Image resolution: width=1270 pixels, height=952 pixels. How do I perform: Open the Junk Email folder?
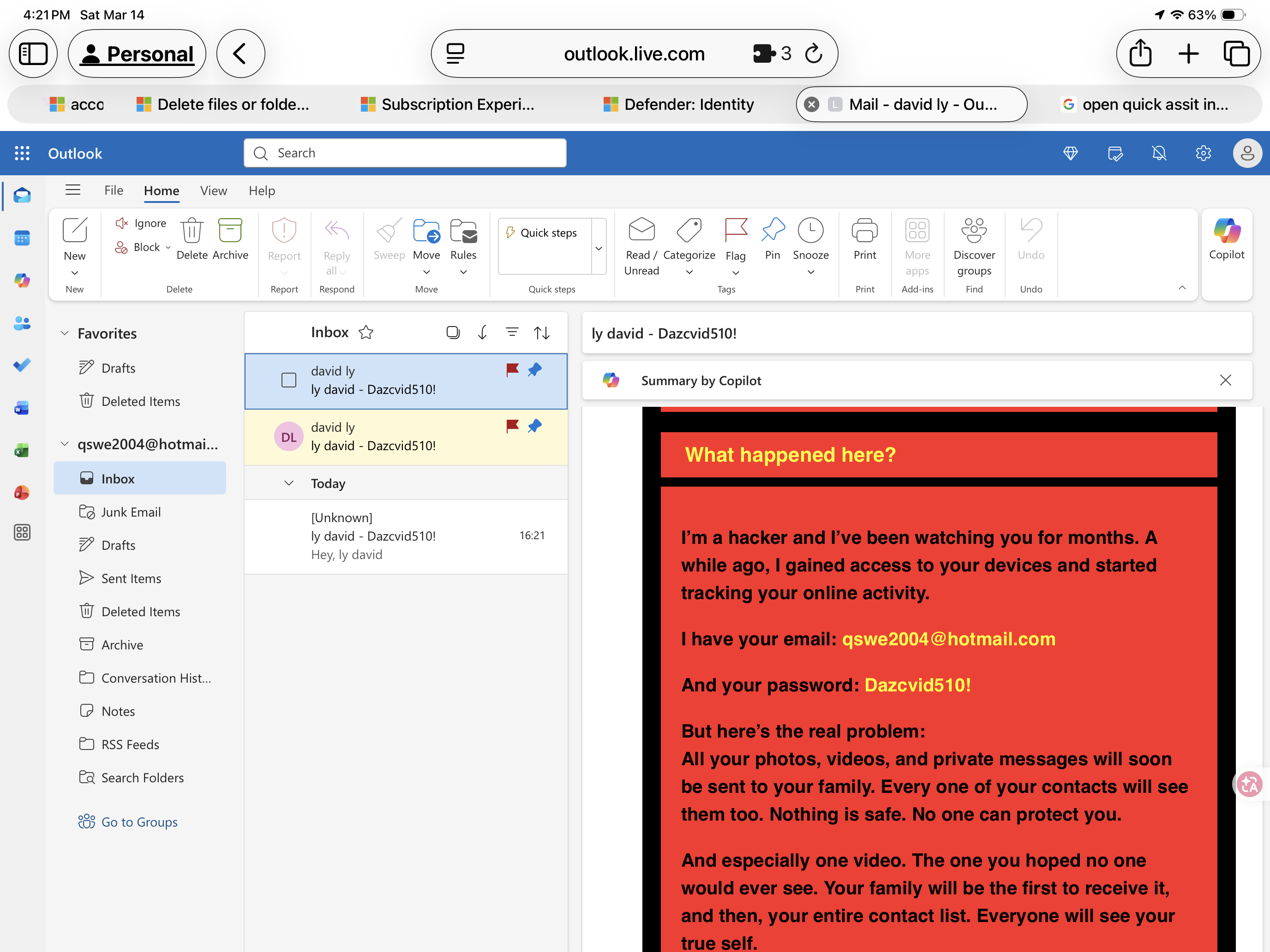tap(140, 512)
